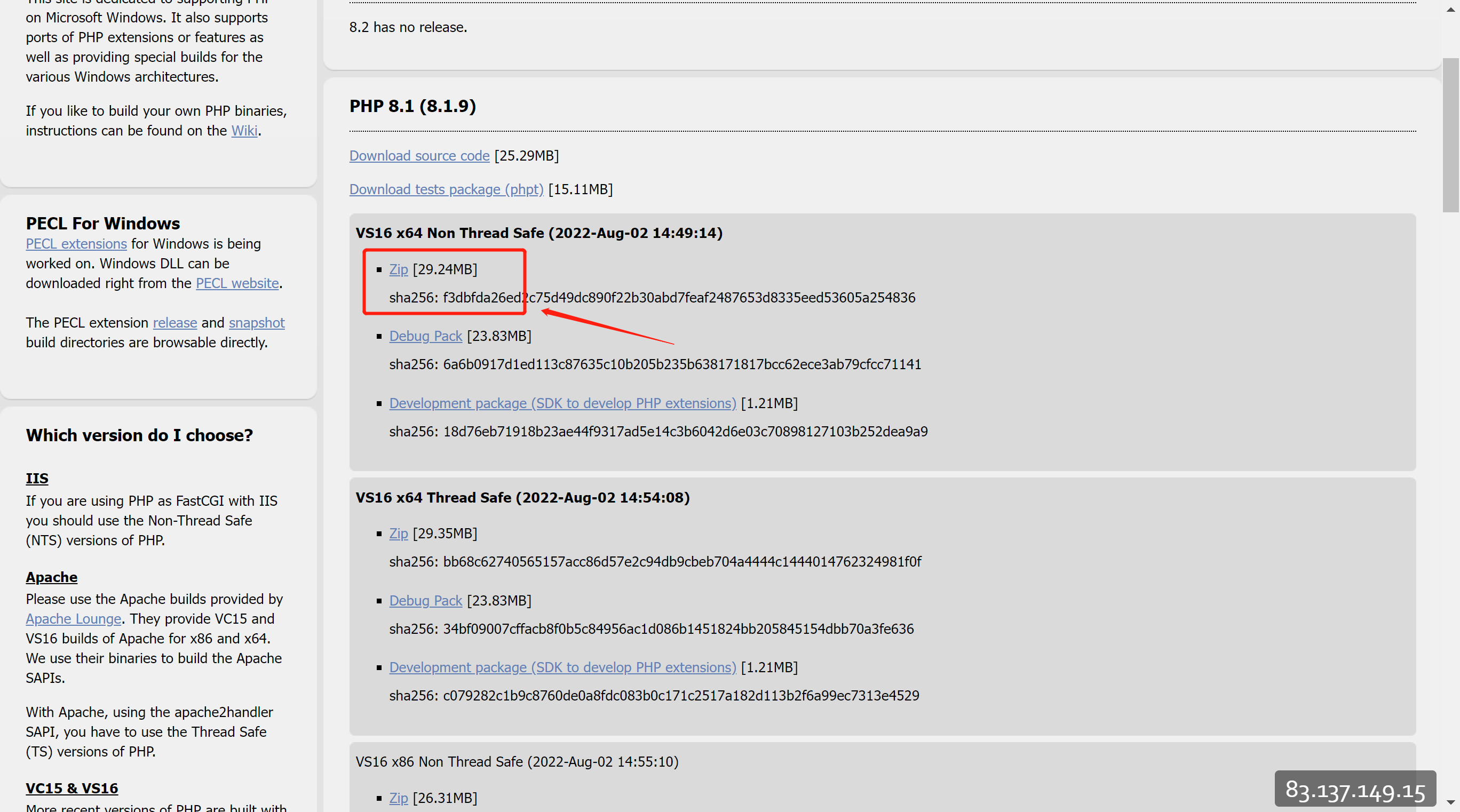
Task: Open the Apache Lounge link
Action: (x=73, y=619)
